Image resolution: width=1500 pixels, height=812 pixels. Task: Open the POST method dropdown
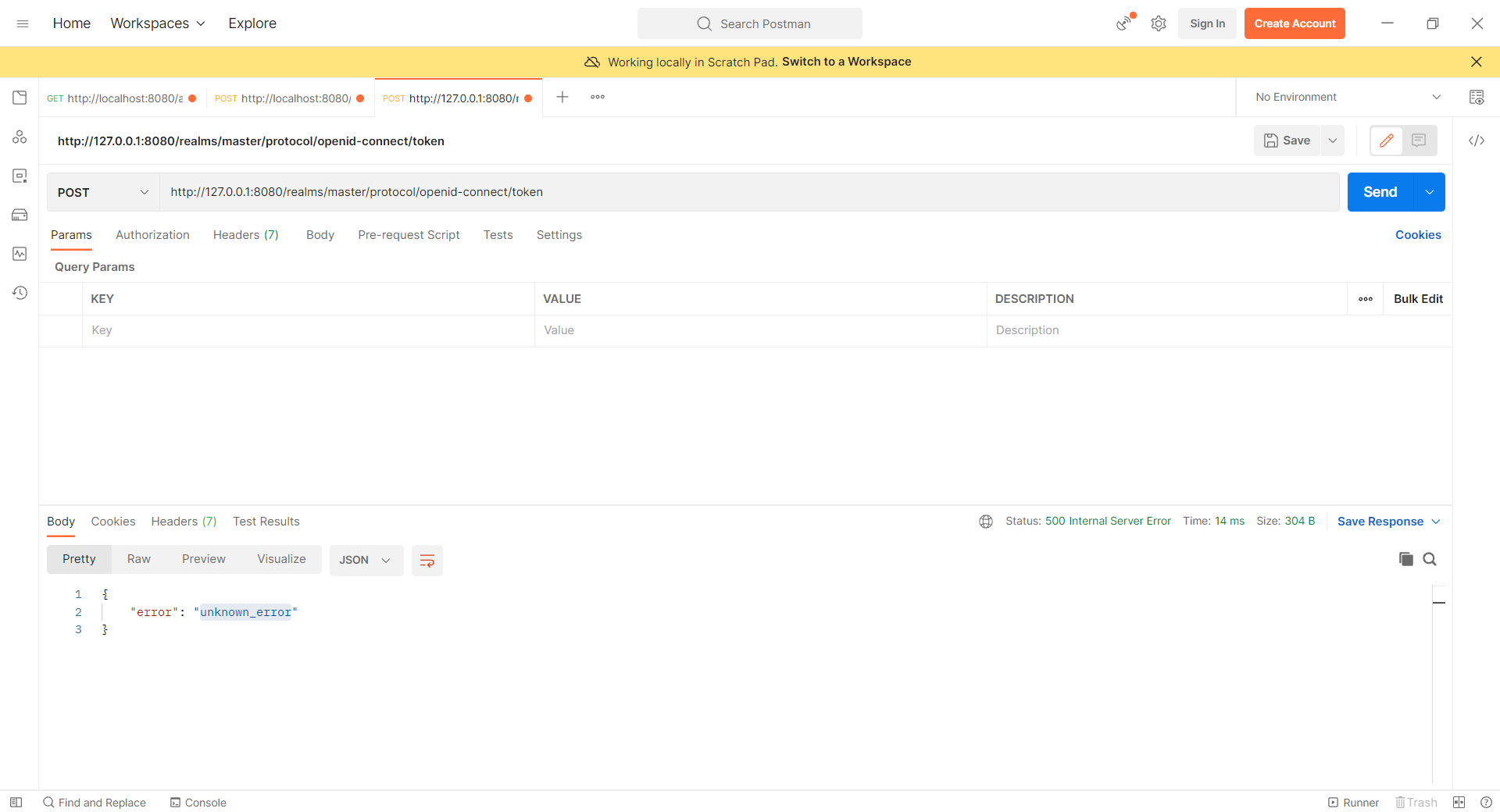click(x=102, y=192)
